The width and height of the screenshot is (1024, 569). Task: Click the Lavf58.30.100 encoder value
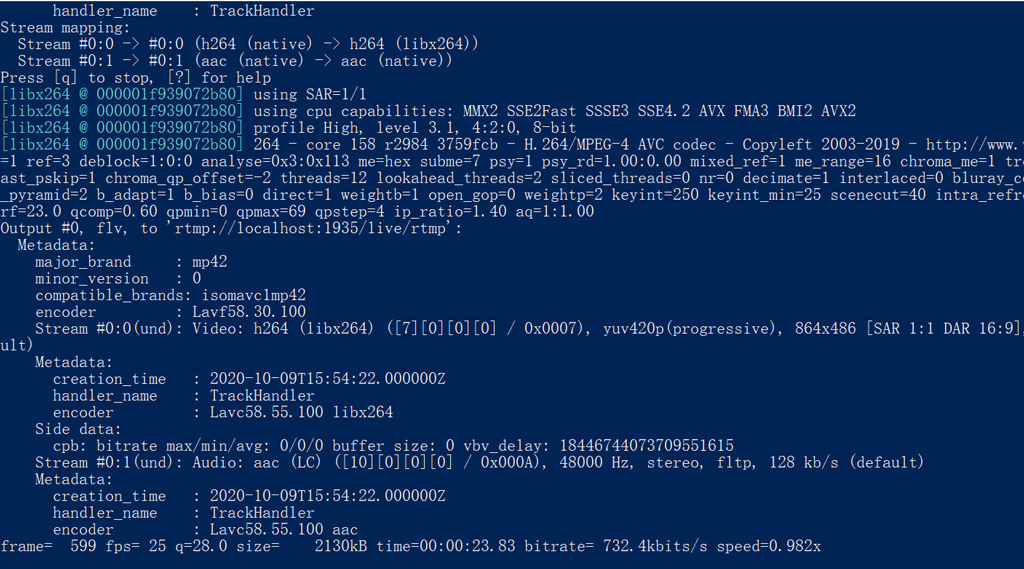[249, 312]
